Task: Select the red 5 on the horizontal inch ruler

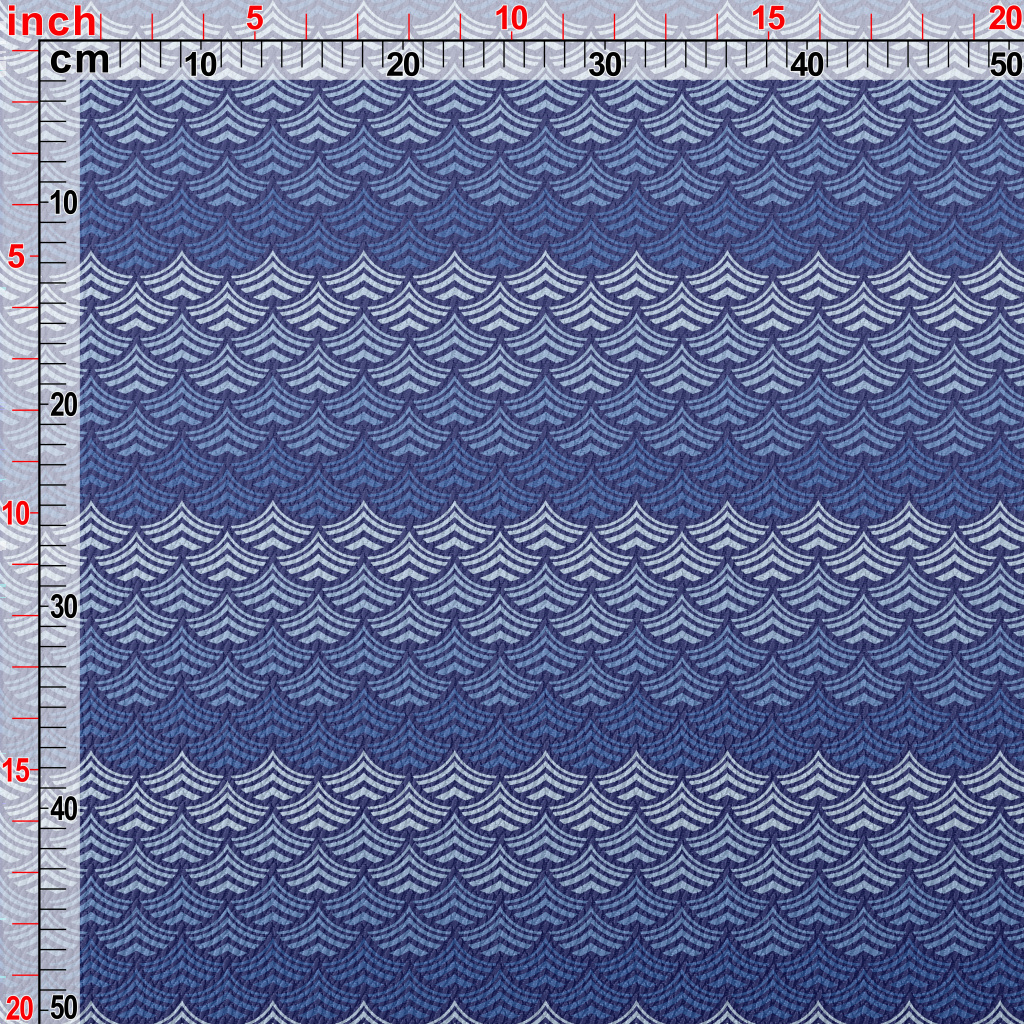Action: 255,18
